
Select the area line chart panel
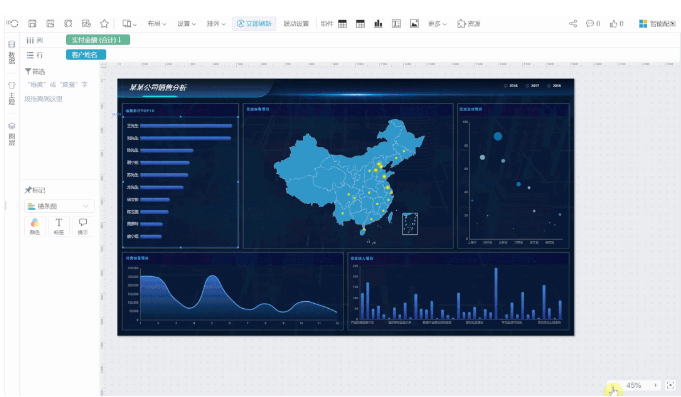tap(233, 291)
